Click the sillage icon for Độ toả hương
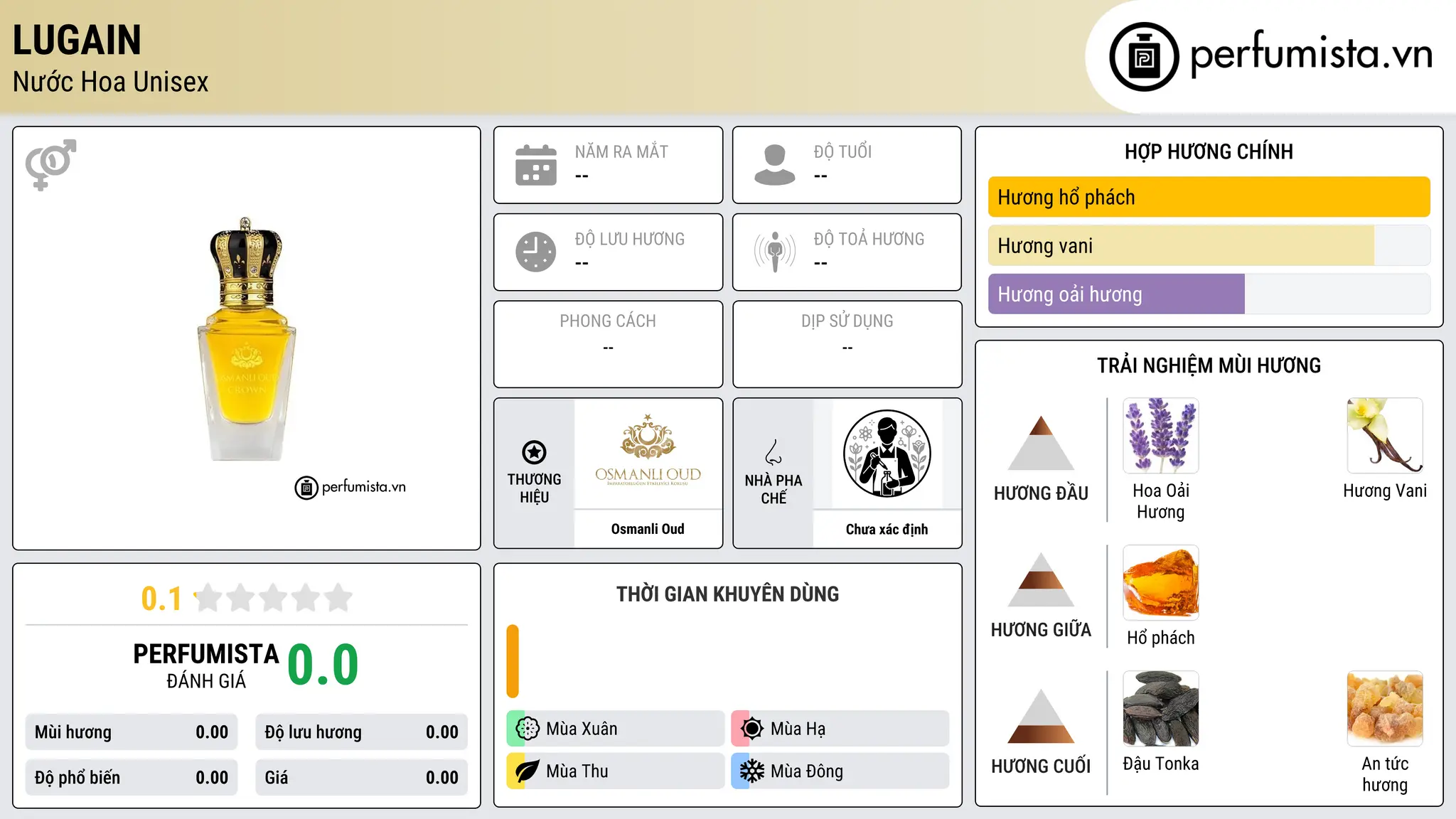The height and width of the screenshot is (819, 1456). pos(775,252)
